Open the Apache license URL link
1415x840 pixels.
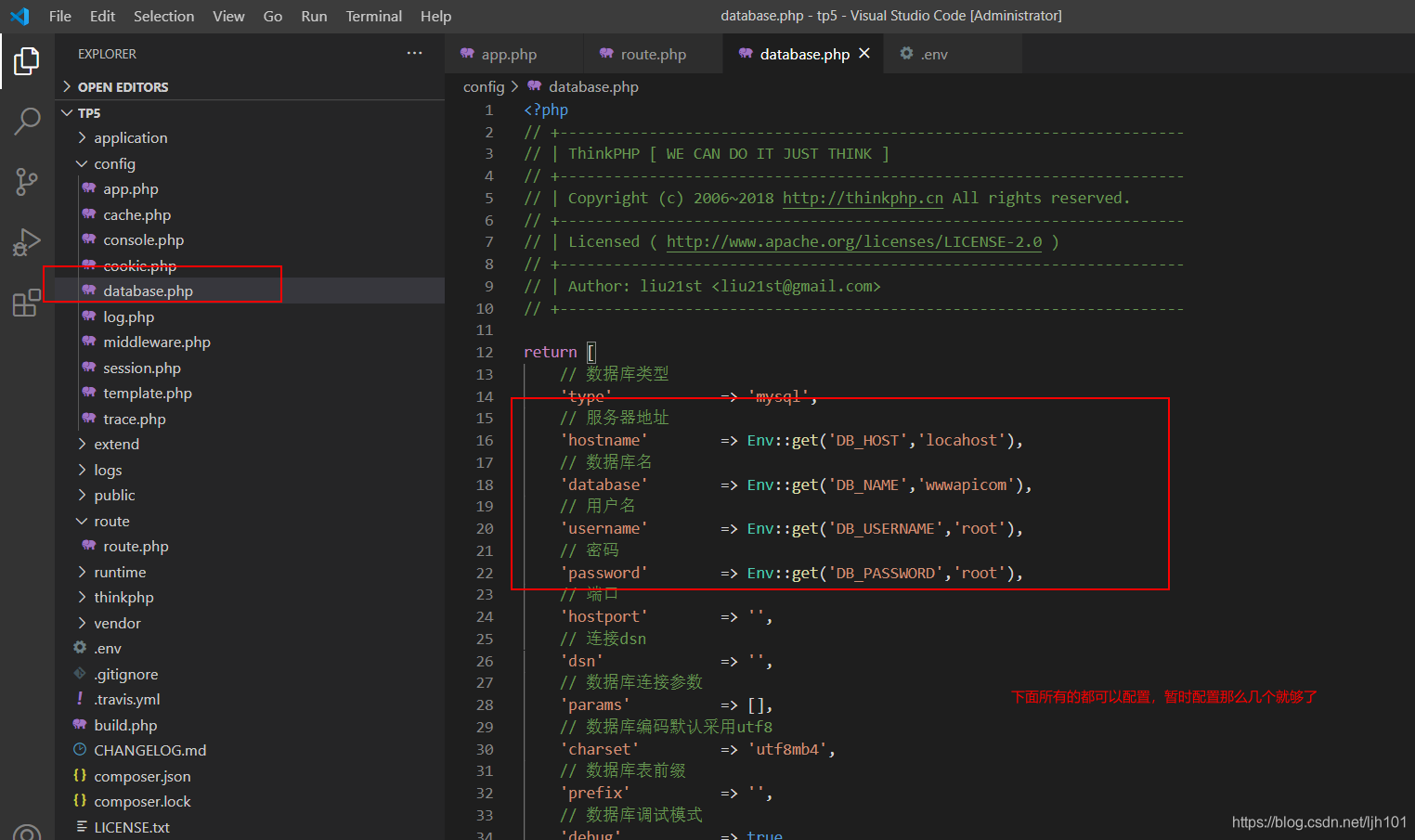pyautogui.click(x=854, y=241)
